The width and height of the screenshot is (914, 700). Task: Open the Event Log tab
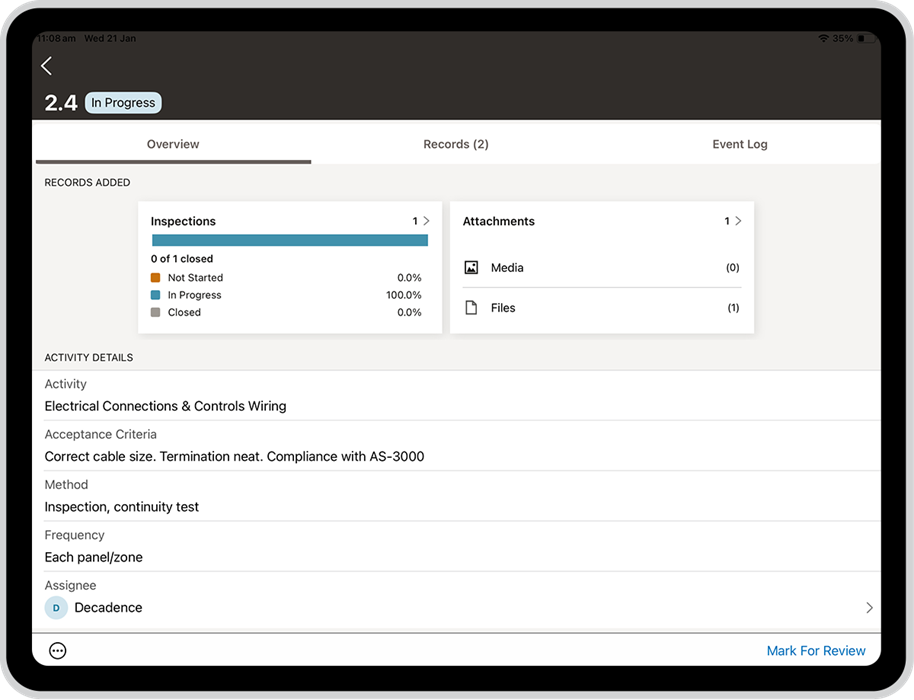(740, 144)
